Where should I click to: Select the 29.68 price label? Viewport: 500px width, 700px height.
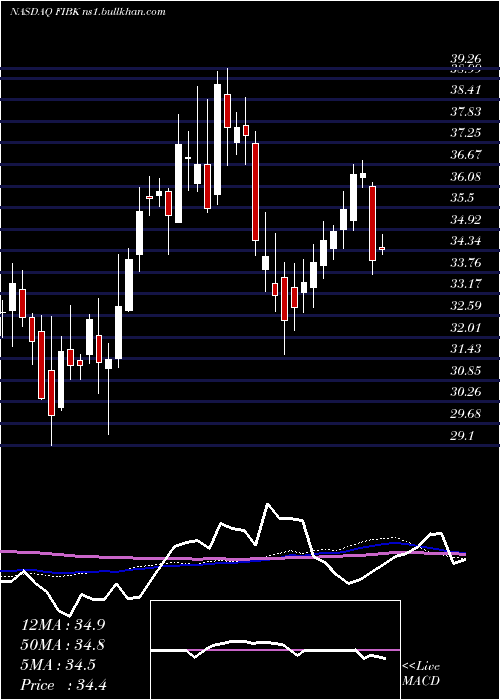(465, 413)
